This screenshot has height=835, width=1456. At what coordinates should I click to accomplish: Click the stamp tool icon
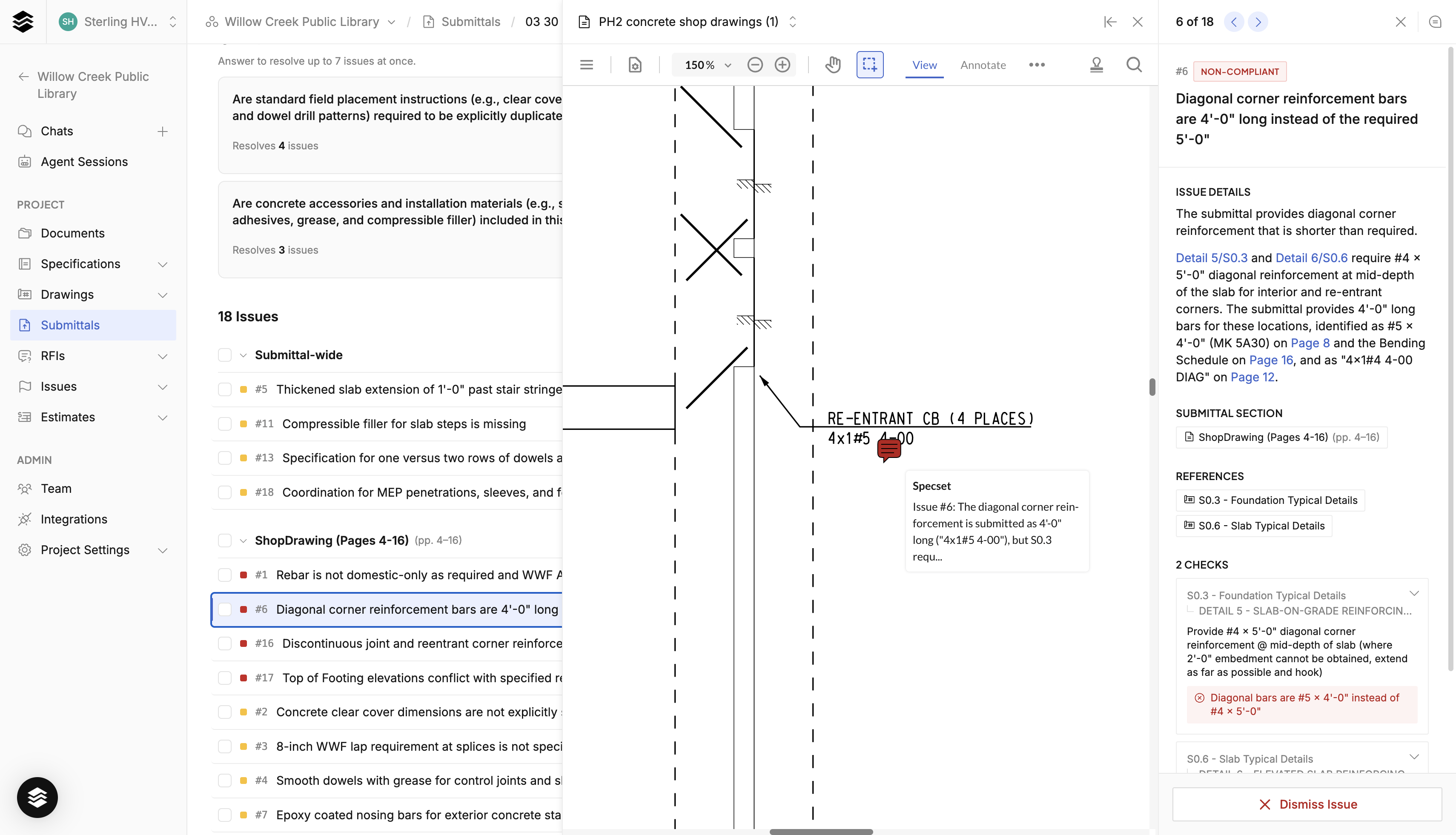click(1096, 65)
